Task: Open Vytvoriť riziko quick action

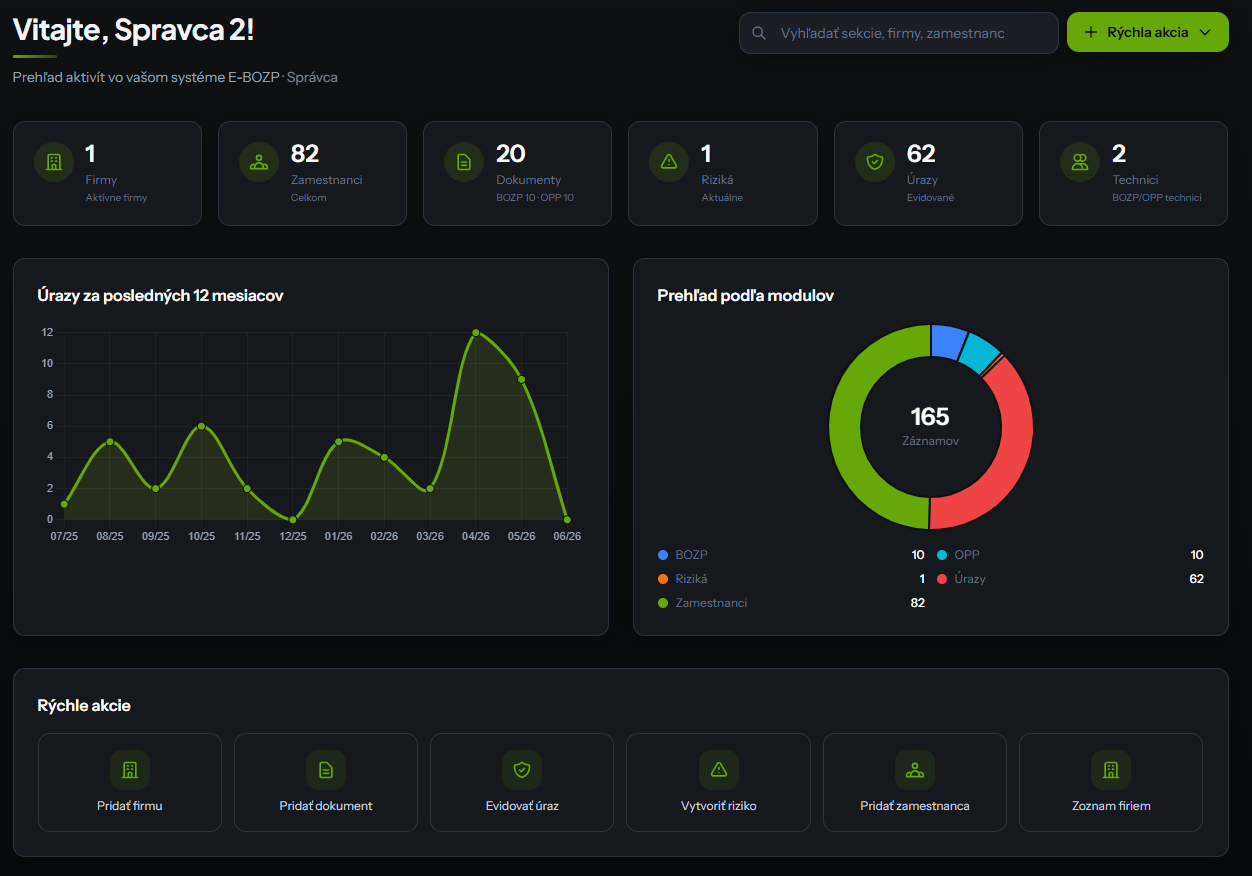Action: click(718, 783)
